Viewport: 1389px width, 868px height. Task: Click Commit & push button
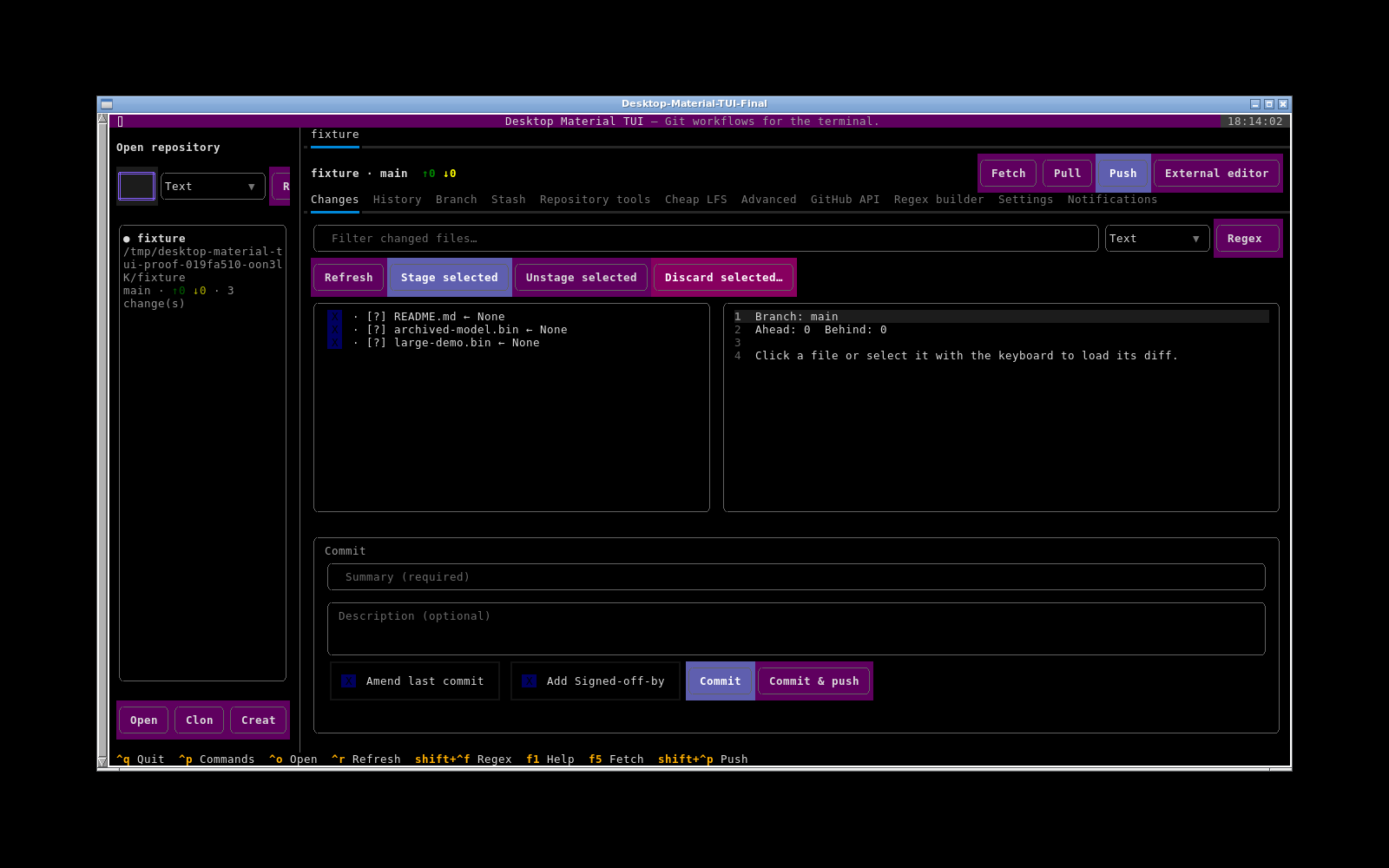point(814,681)
